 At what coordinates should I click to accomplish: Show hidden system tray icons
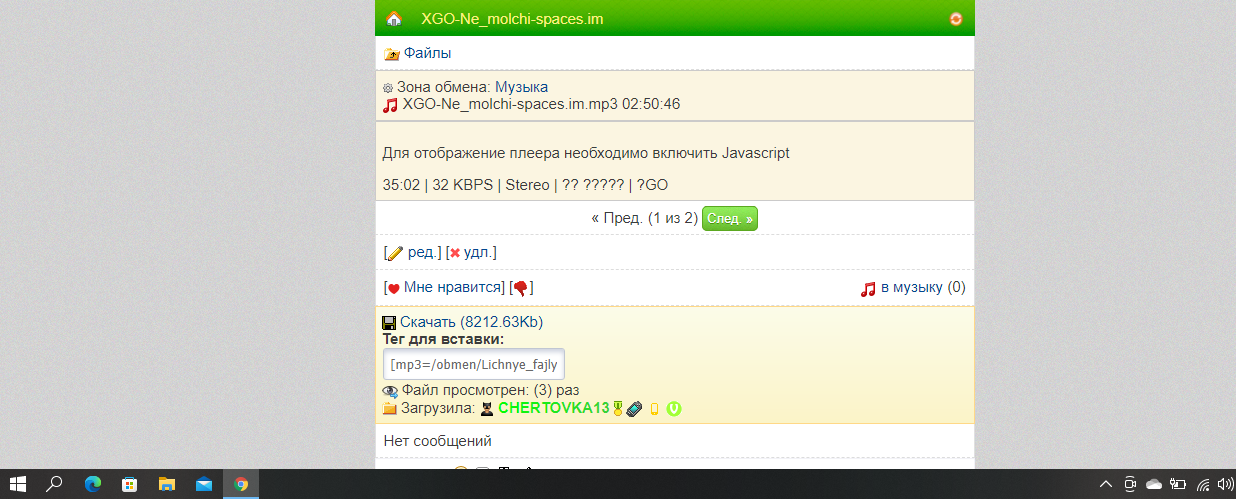coord(1105,484)
